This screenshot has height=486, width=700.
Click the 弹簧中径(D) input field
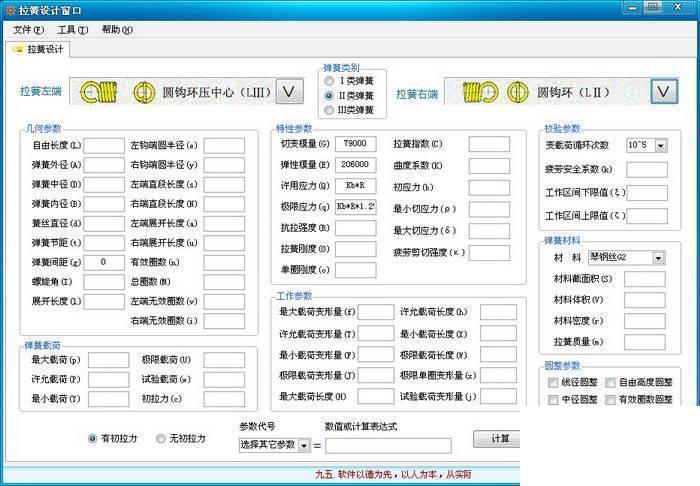[104, 184]
